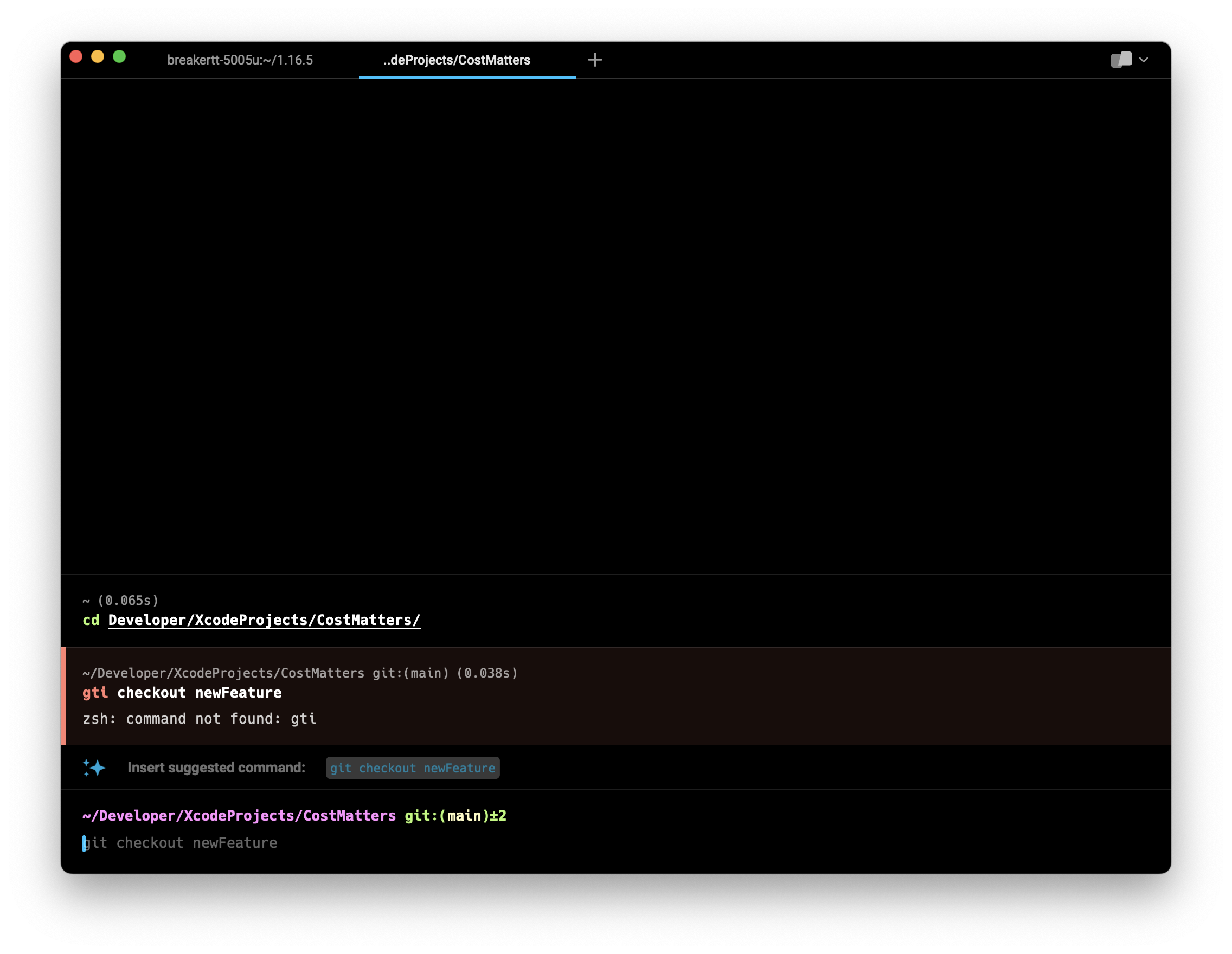Switch to the breakertt-5005u tab
This screenshot has height=954, width=1232.
click(x=240, y=60)
